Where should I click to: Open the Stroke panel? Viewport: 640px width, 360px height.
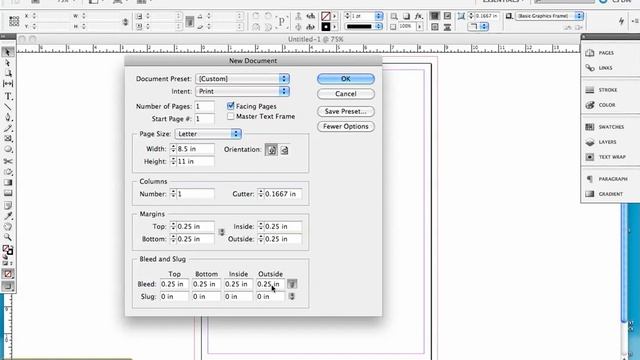[602, 90]
